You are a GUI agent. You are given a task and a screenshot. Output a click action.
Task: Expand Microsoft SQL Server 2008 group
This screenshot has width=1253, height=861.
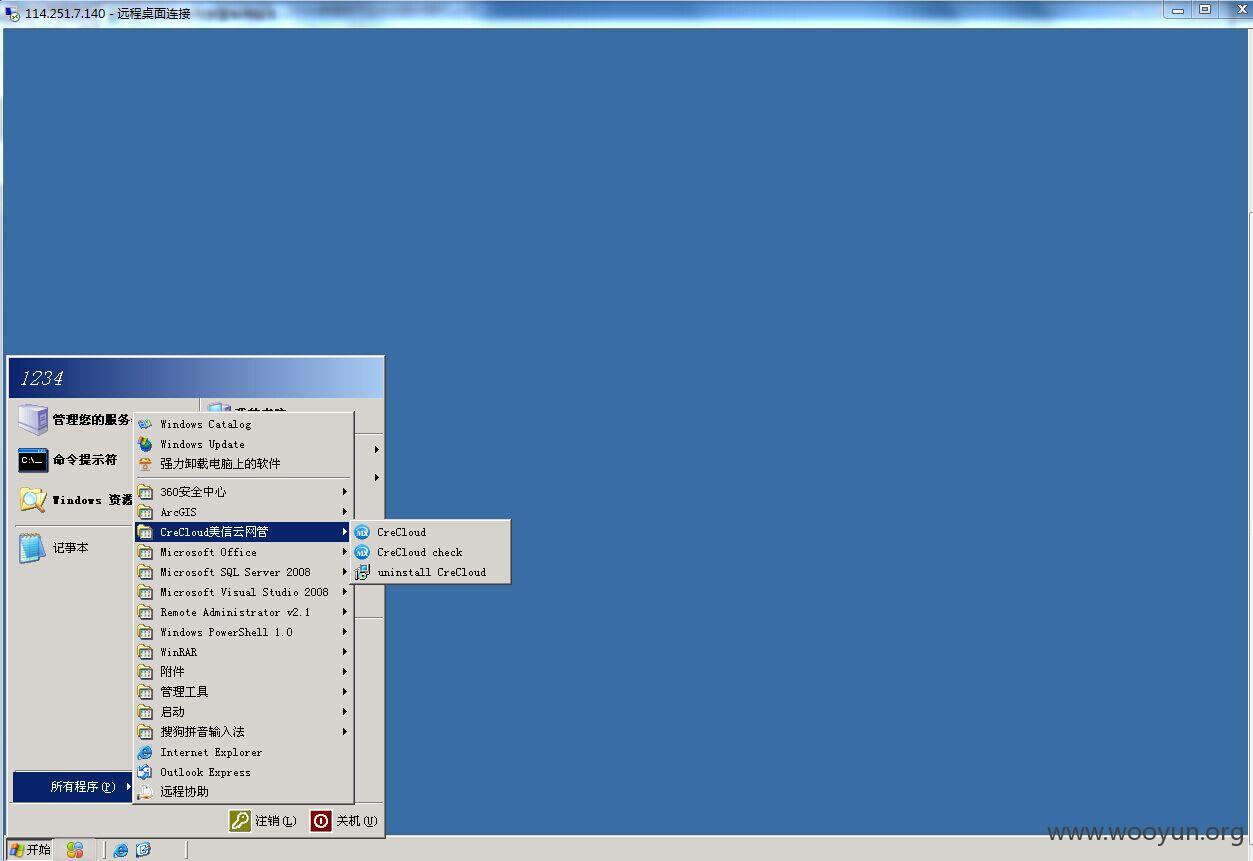click(243, 572)
